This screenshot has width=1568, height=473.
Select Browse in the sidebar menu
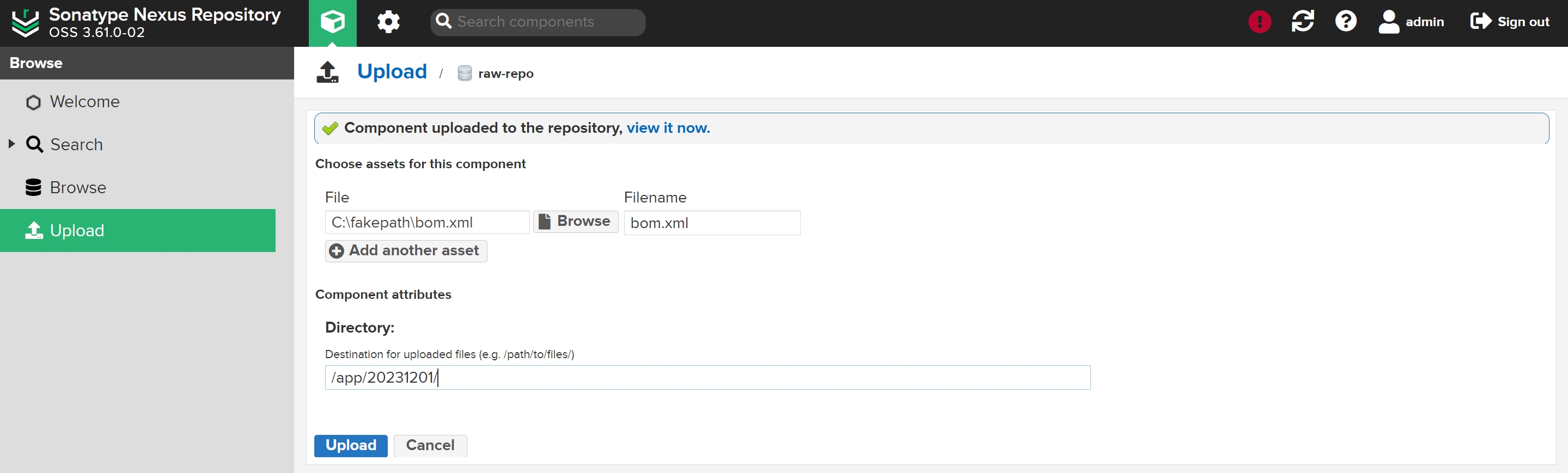pos(78,187)
